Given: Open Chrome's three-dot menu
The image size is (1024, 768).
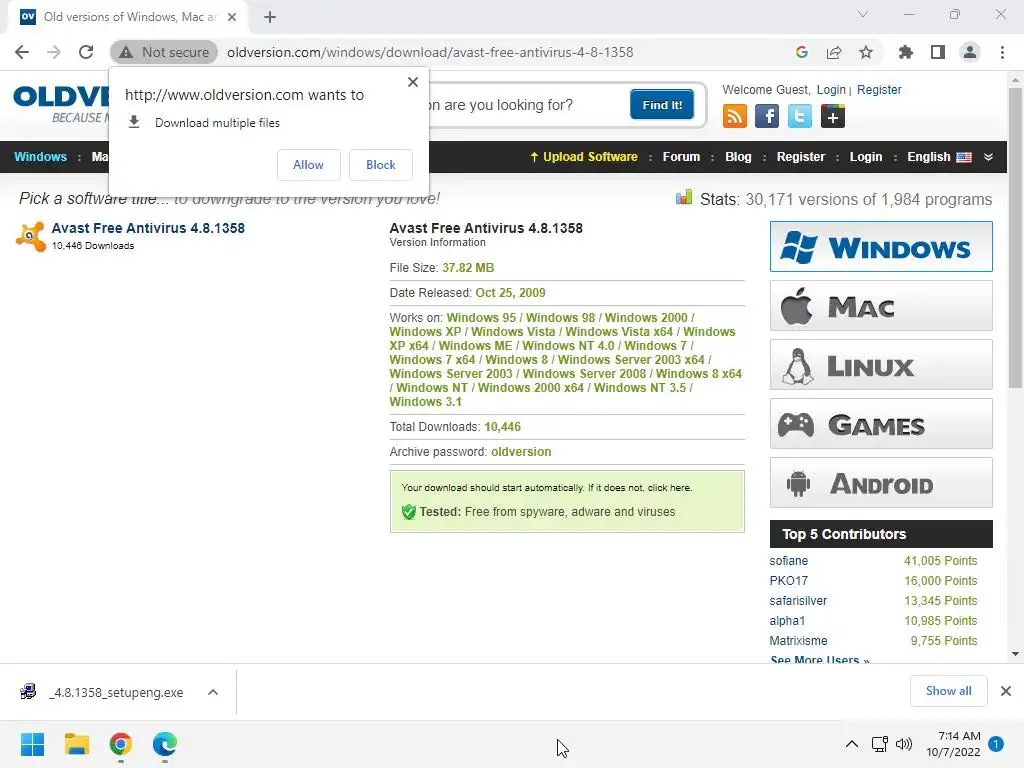Looking at the screenshot, I should tap(1002, 52).
